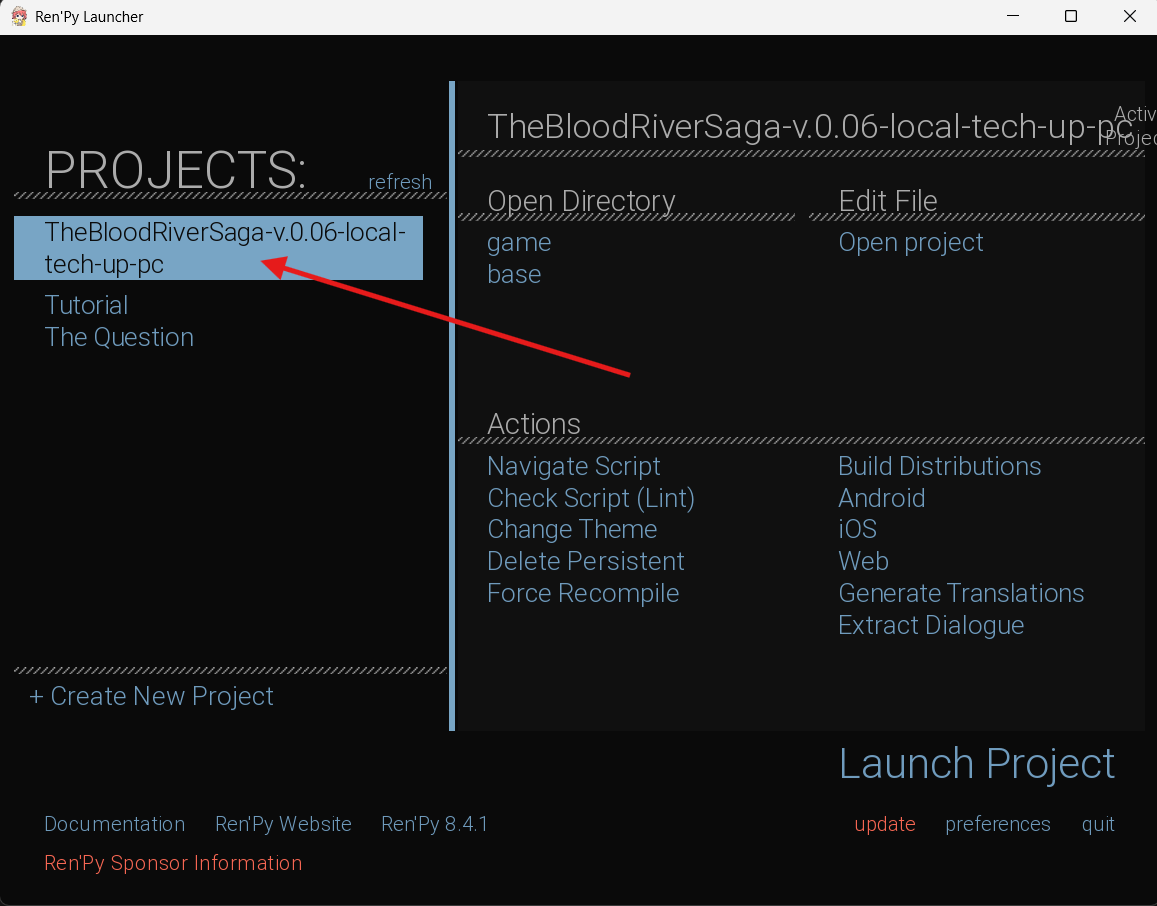Viewport: 1157px width, 906px height.
Task: Choose Change Theme action
Action: coord(572,530)
